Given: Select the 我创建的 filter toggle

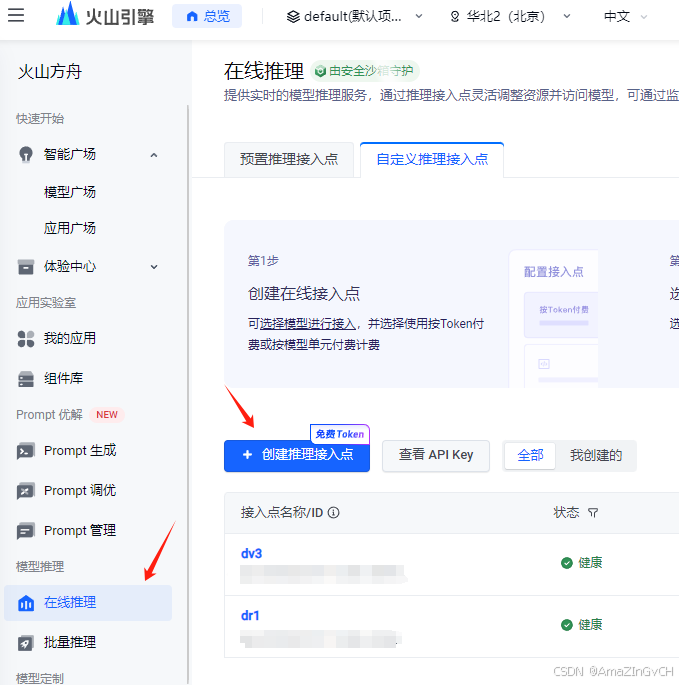Looking at the screenshot, I should tap(596, 456).
